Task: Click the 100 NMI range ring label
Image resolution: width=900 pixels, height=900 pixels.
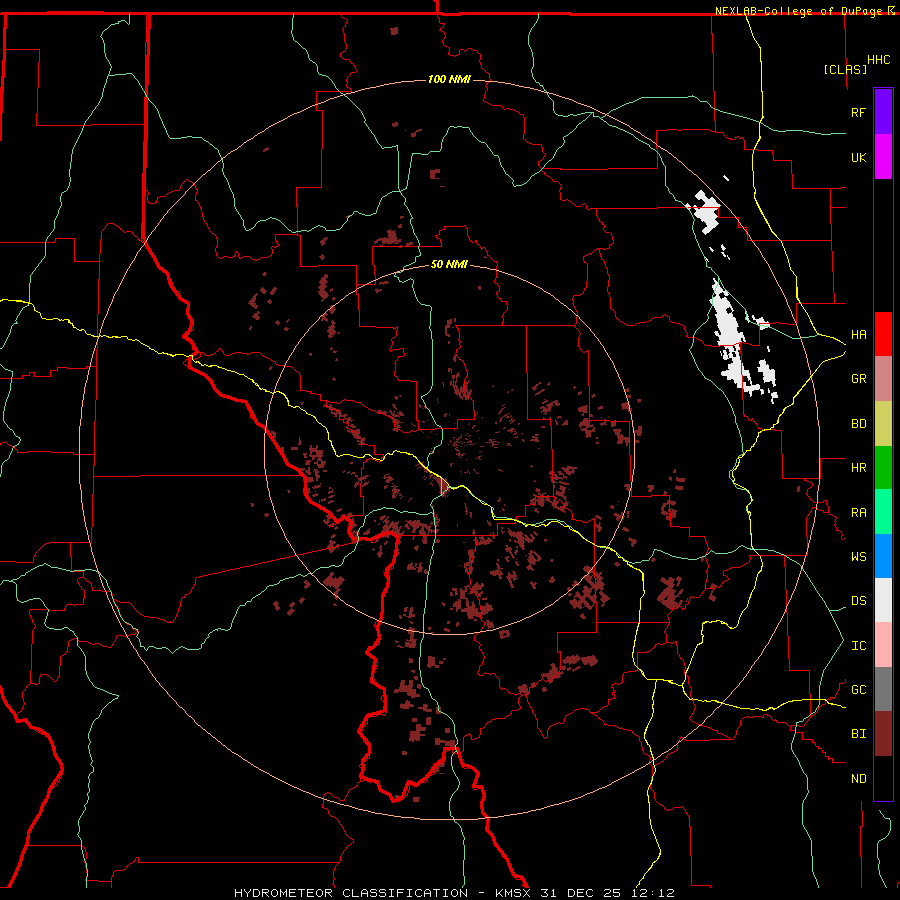Action: tap(449, 79)
